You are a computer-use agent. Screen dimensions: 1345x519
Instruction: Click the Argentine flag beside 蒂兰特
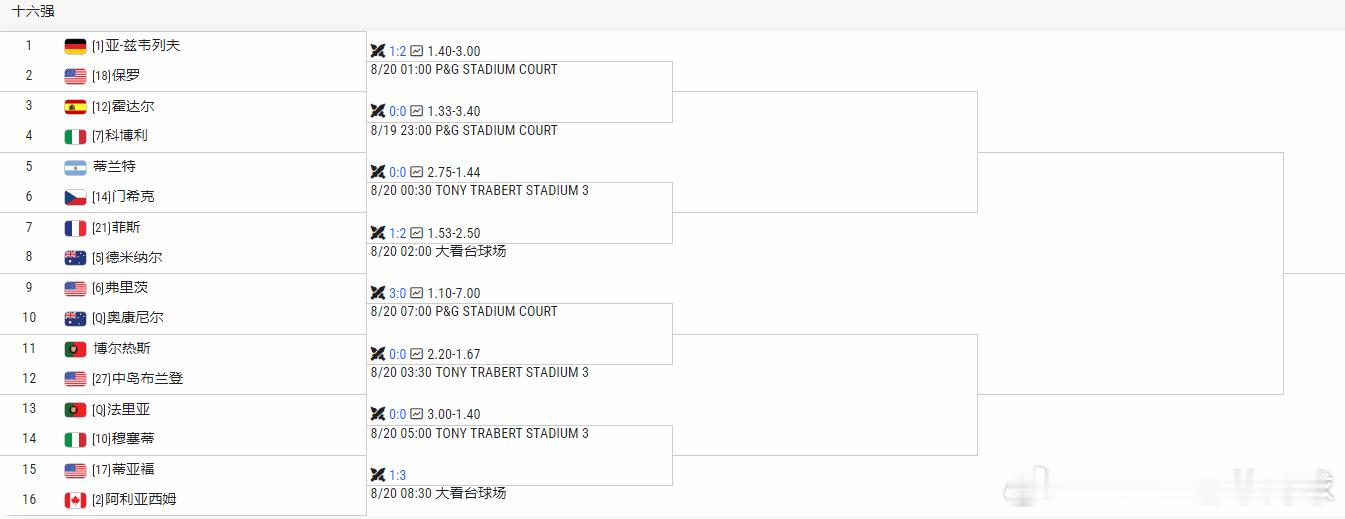pyautogui.click(x=75, y=167)
